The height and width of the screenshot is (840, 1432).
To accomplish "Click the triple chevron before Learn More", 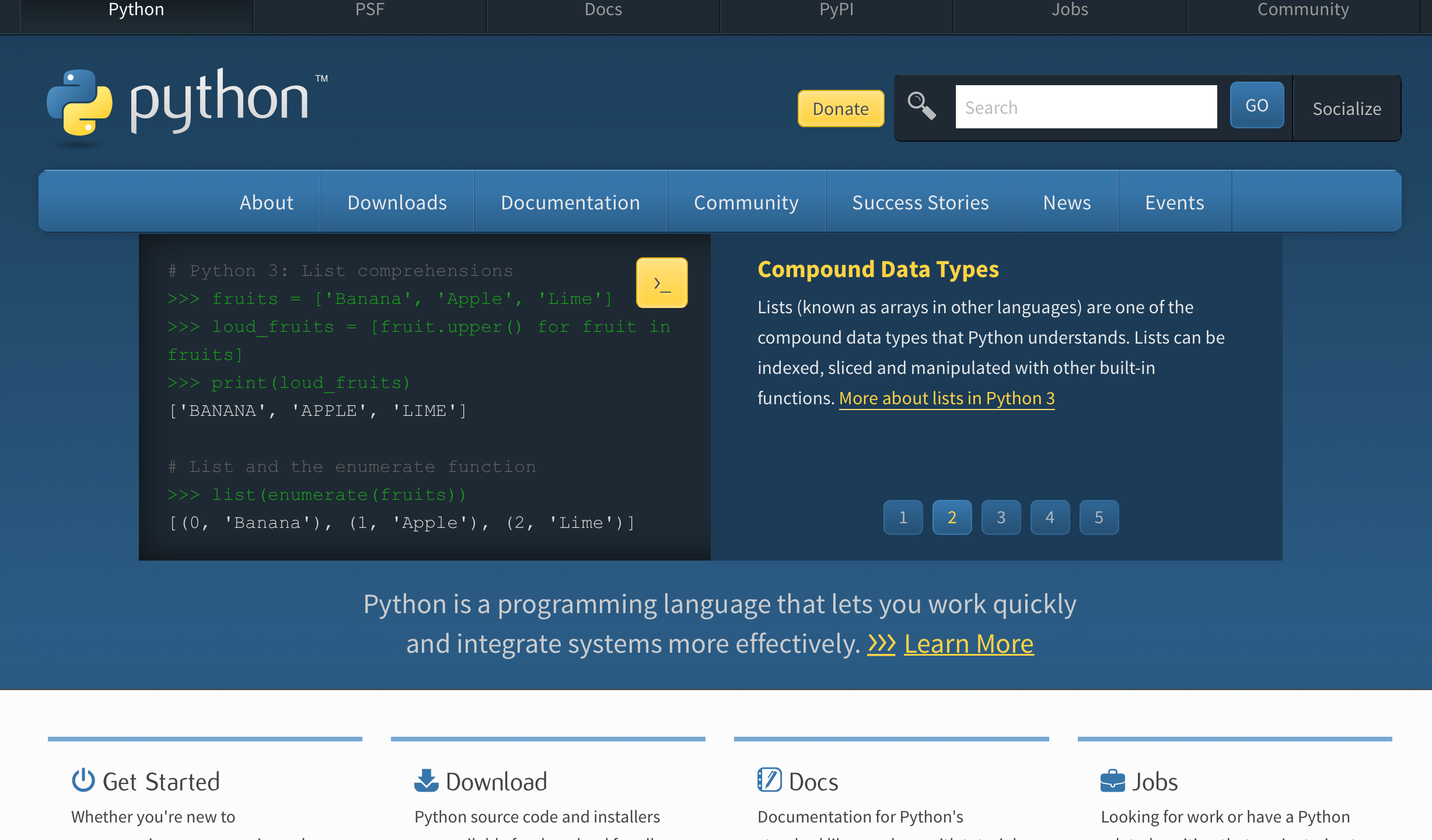I will pyautogui.click(x=881, y=644).
